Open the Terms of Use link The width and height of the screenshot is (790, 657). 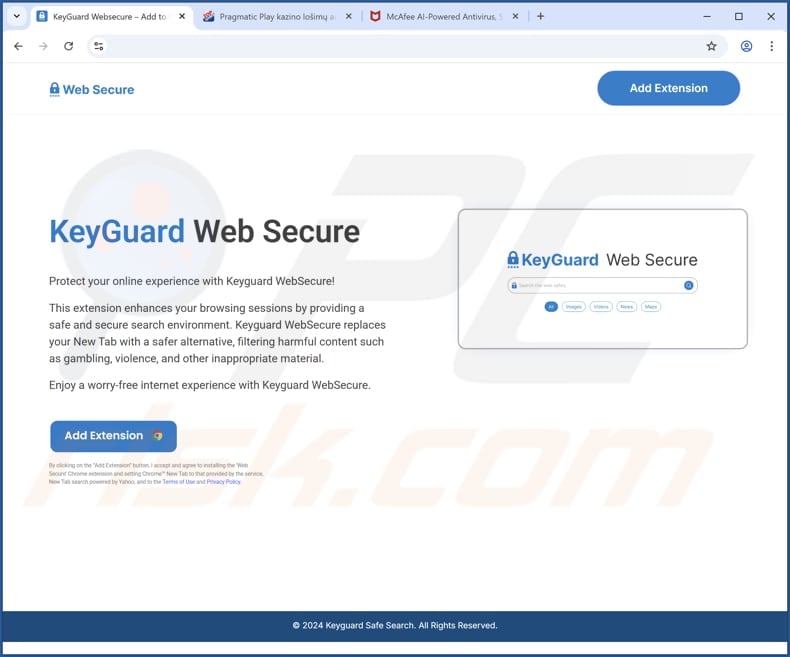178,482
